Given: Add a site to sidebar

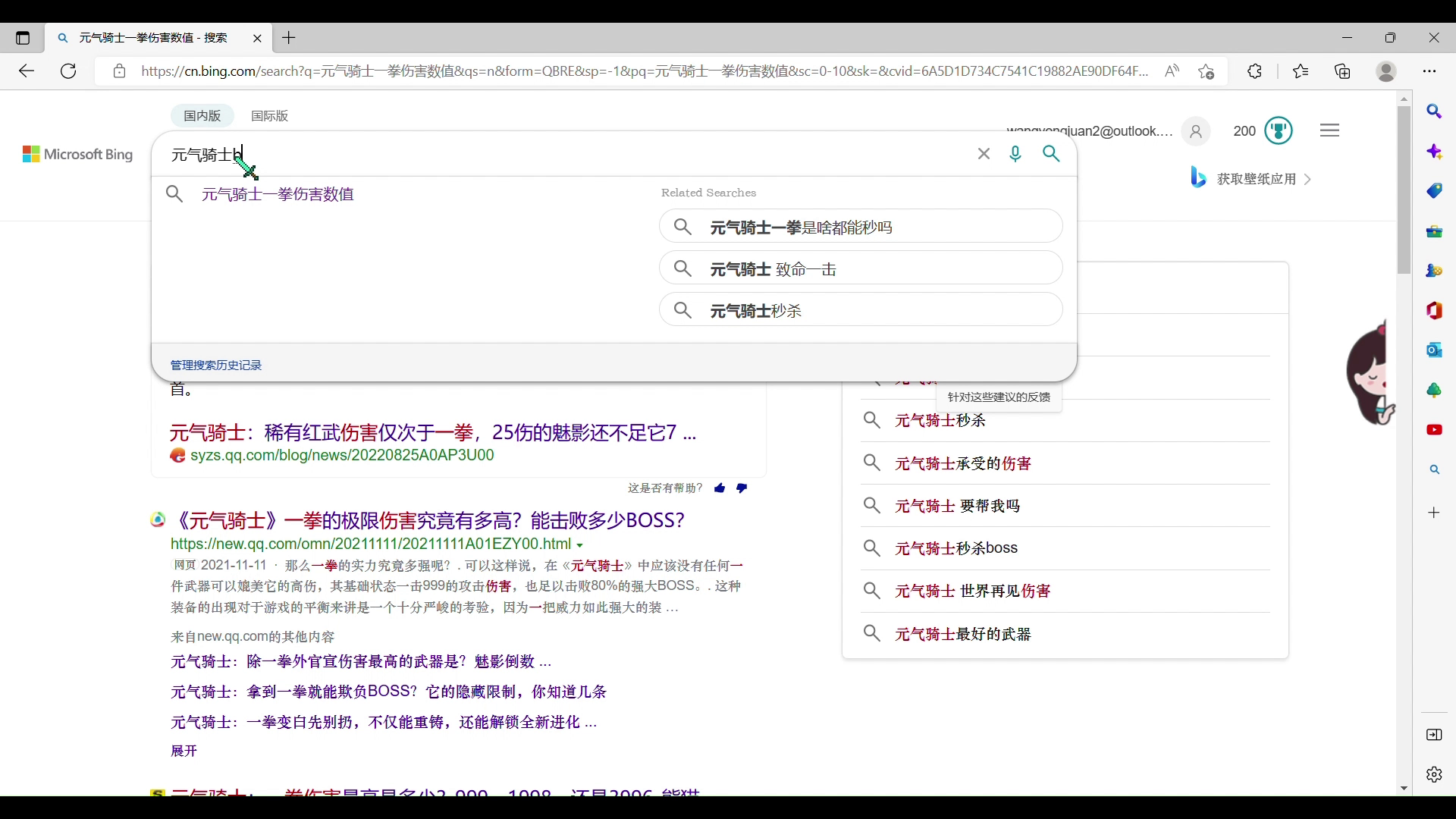Looking at the screenshot, I should click(x=1434, y=513).
